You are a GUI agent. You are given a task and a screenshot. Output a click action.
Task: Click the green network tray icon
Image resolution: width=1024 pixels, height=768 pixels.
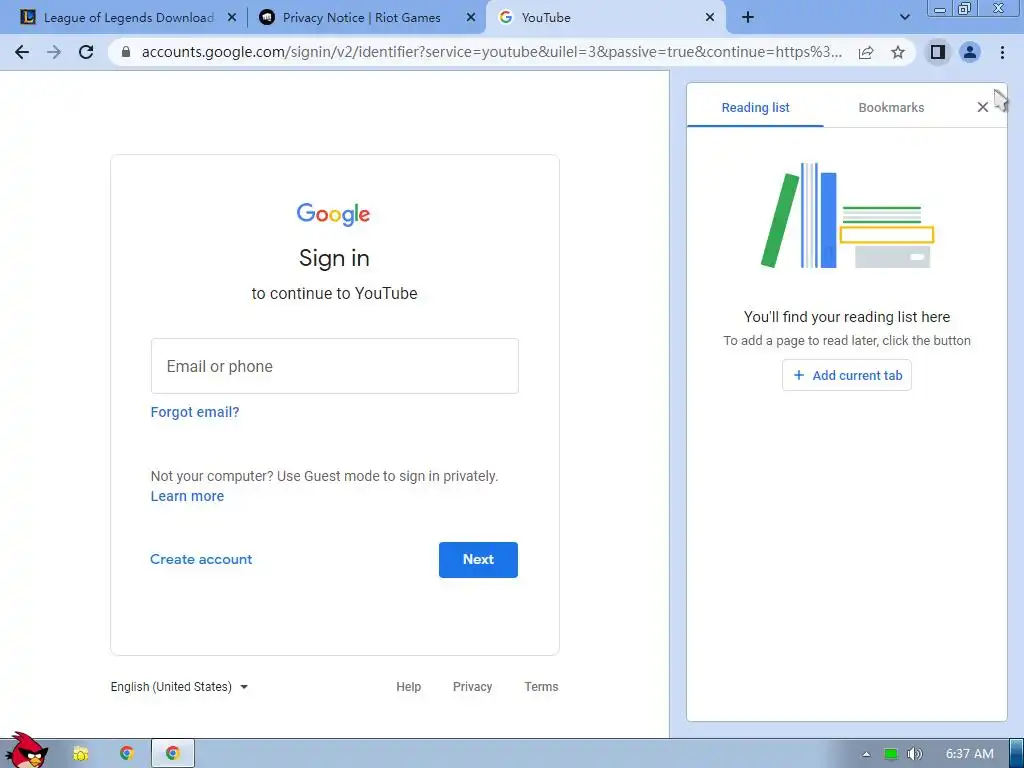click(890, 754)
